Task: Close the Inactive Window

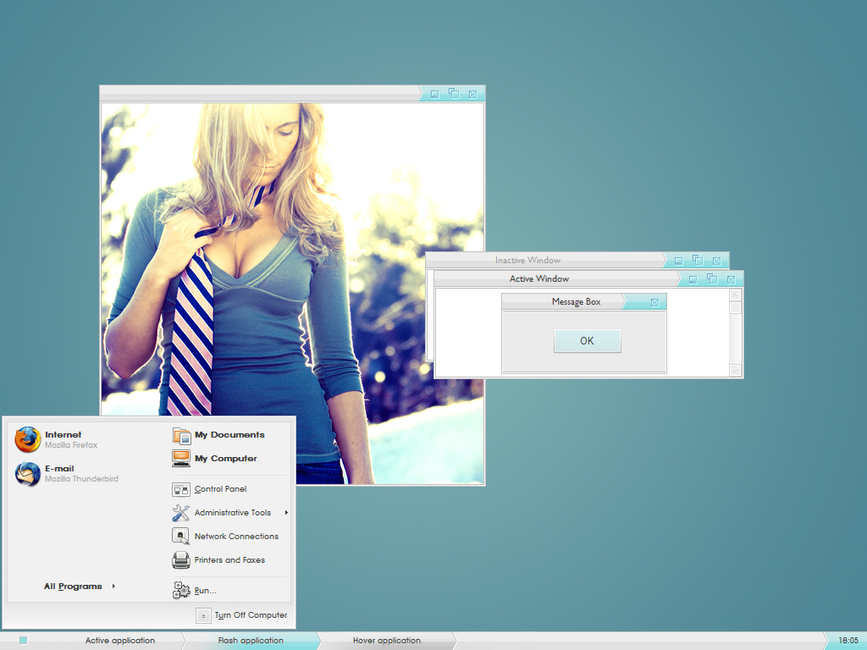Action: tap(717, 260)
